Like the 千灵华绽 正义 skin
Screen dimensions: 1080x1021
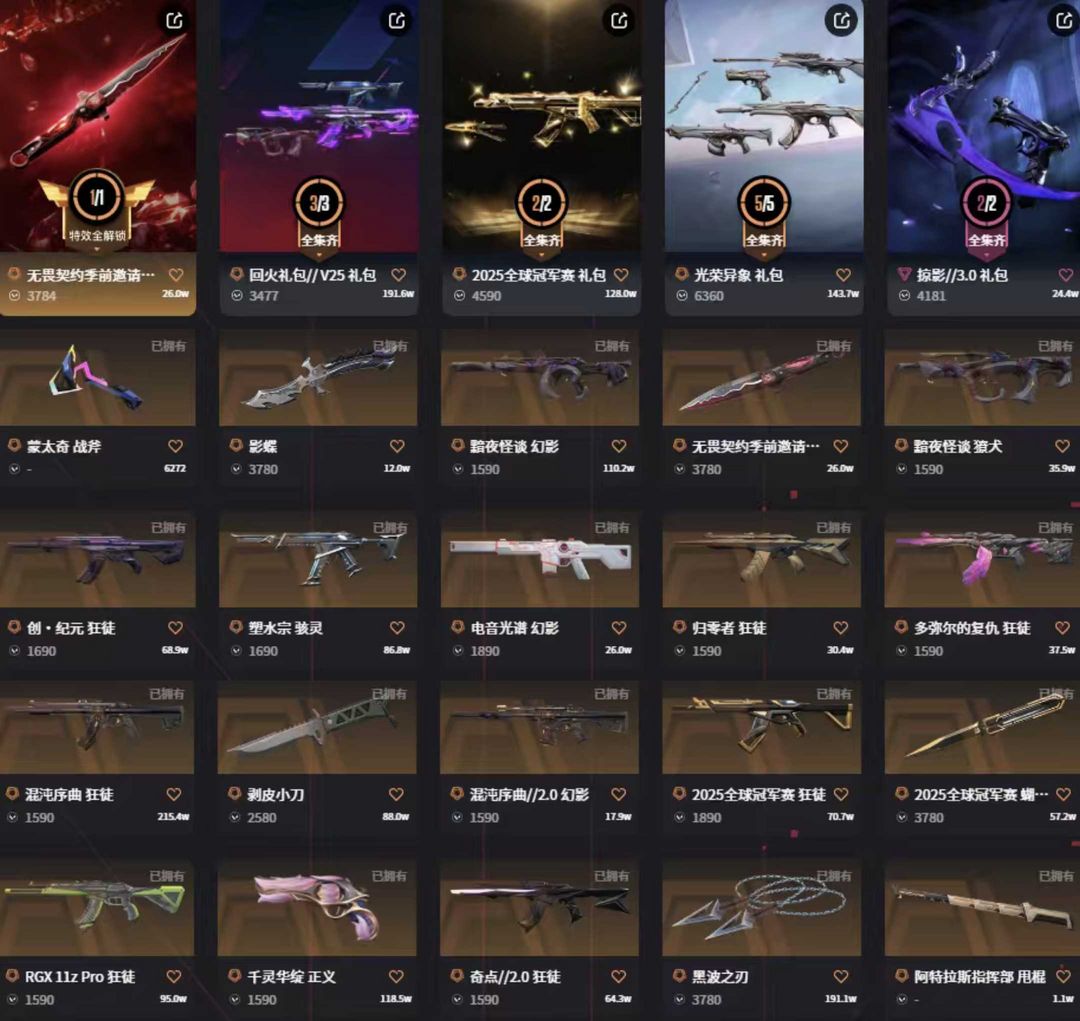(x=396, y=976)
